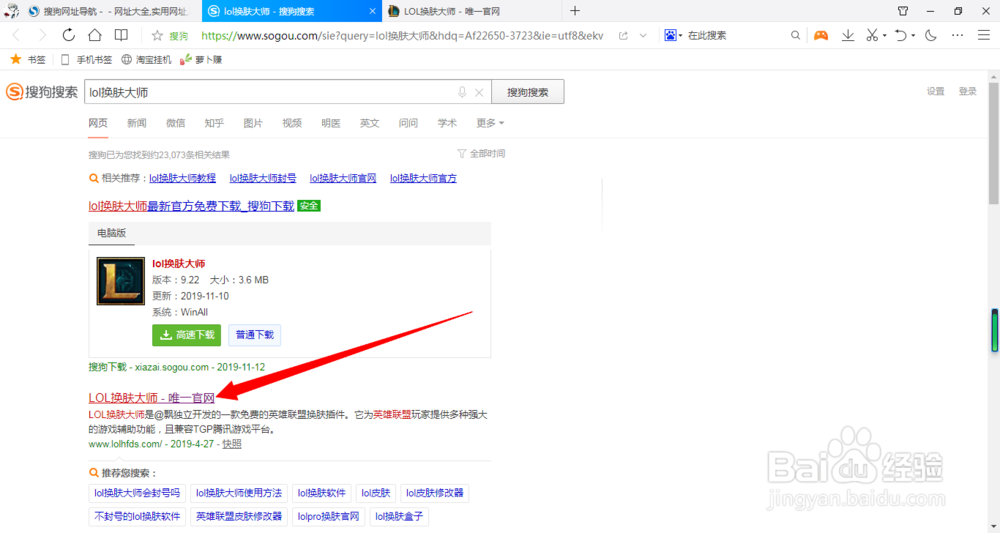Select the 图片 search category

(x=253, y=123)
